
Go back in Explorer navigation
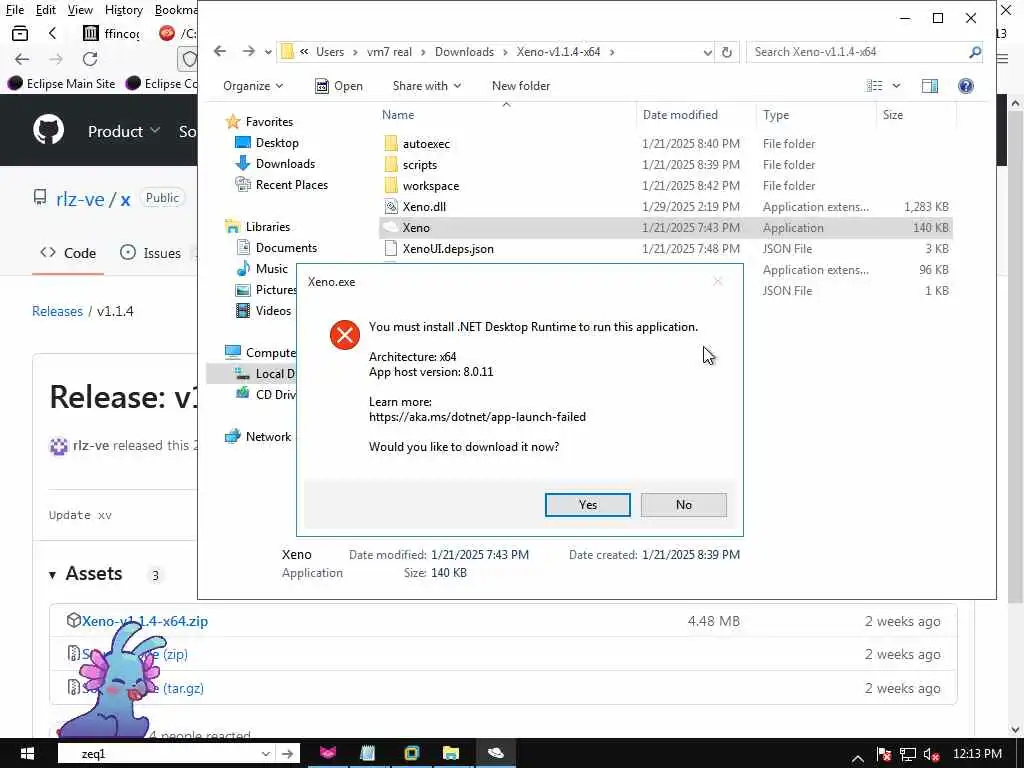(x=220, y=52)
